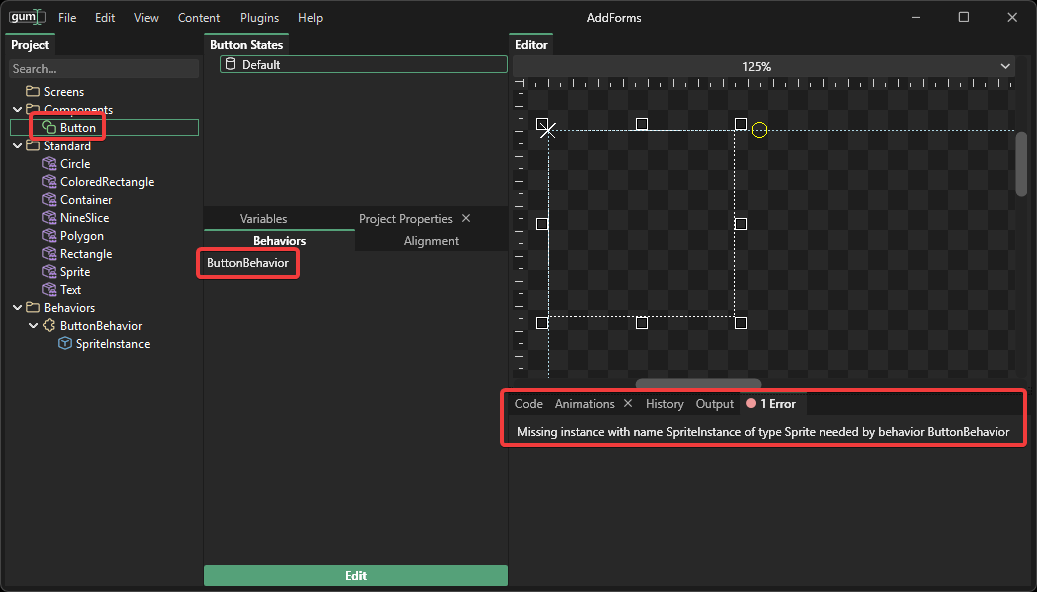Click the Sprite element icon
This screenshot has height=592, width=1037.
tap(50, 272)
